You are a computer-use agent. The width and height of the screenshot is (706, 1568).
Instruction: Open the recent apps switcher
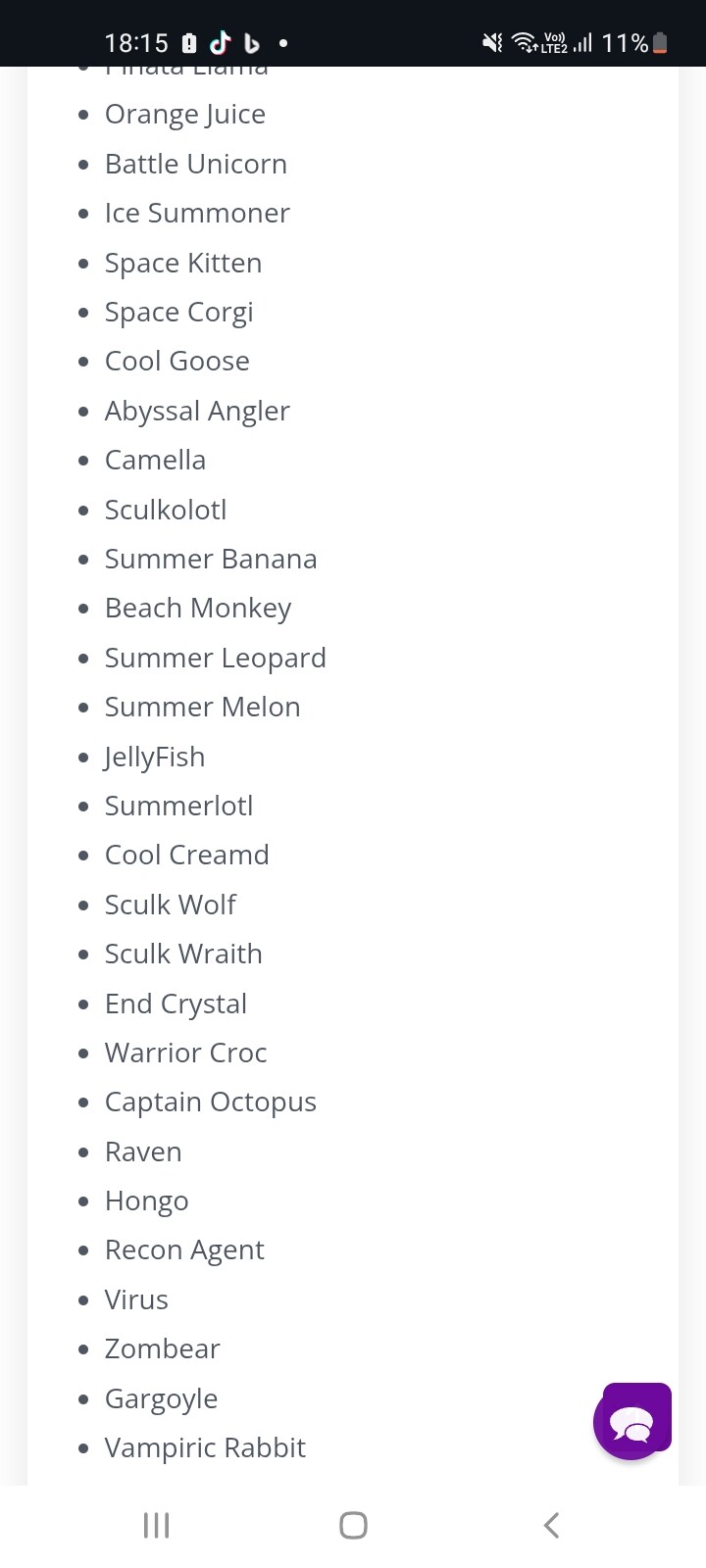tap(157, 1525)
